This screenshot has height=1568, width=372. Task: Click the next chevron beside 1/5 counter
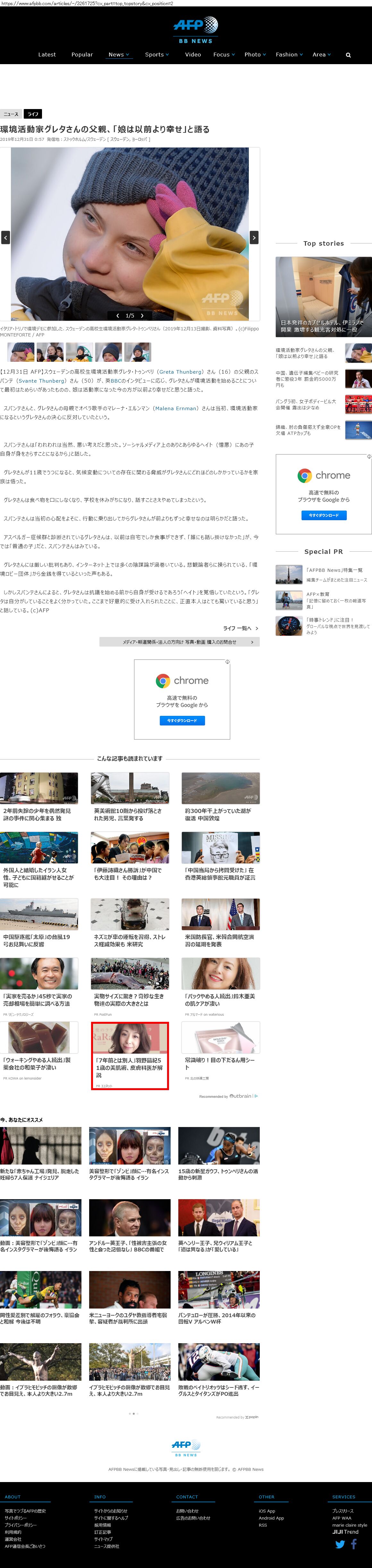142,316
